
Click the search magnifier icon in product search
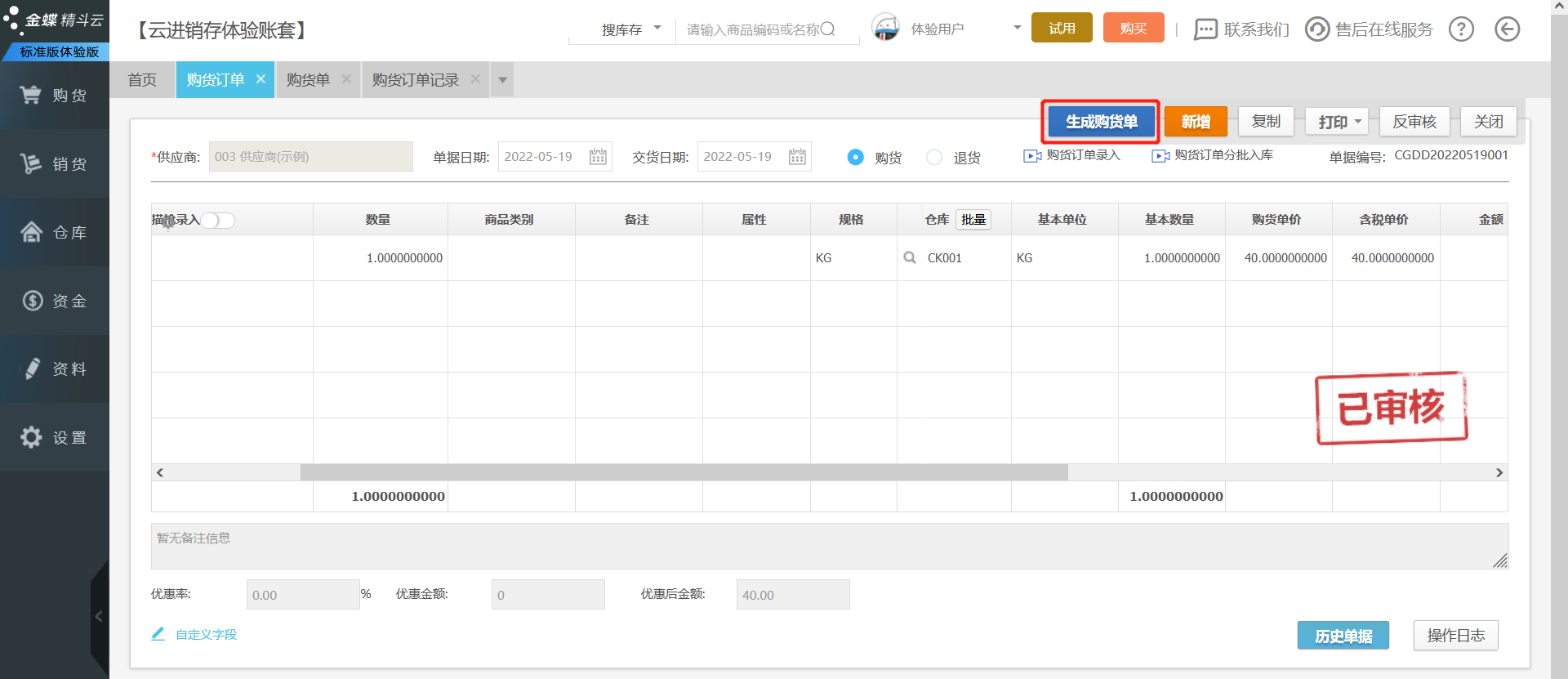pos(828,29)
